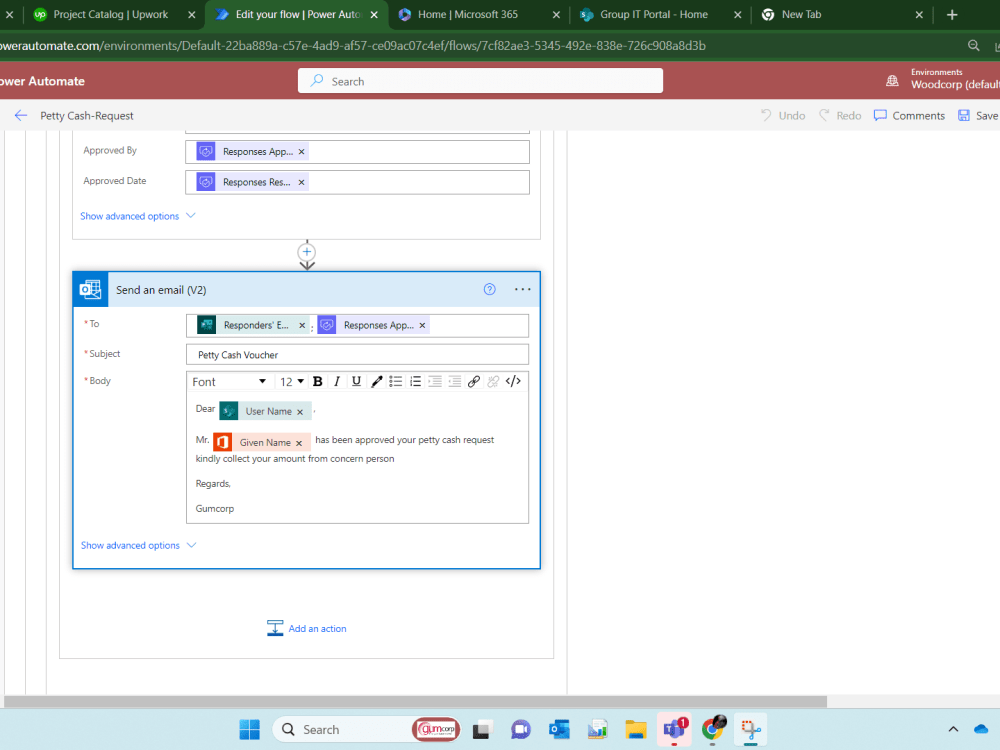Remove User Name token from body
The image size is (1000, 750).
click(x=300, y=412)
